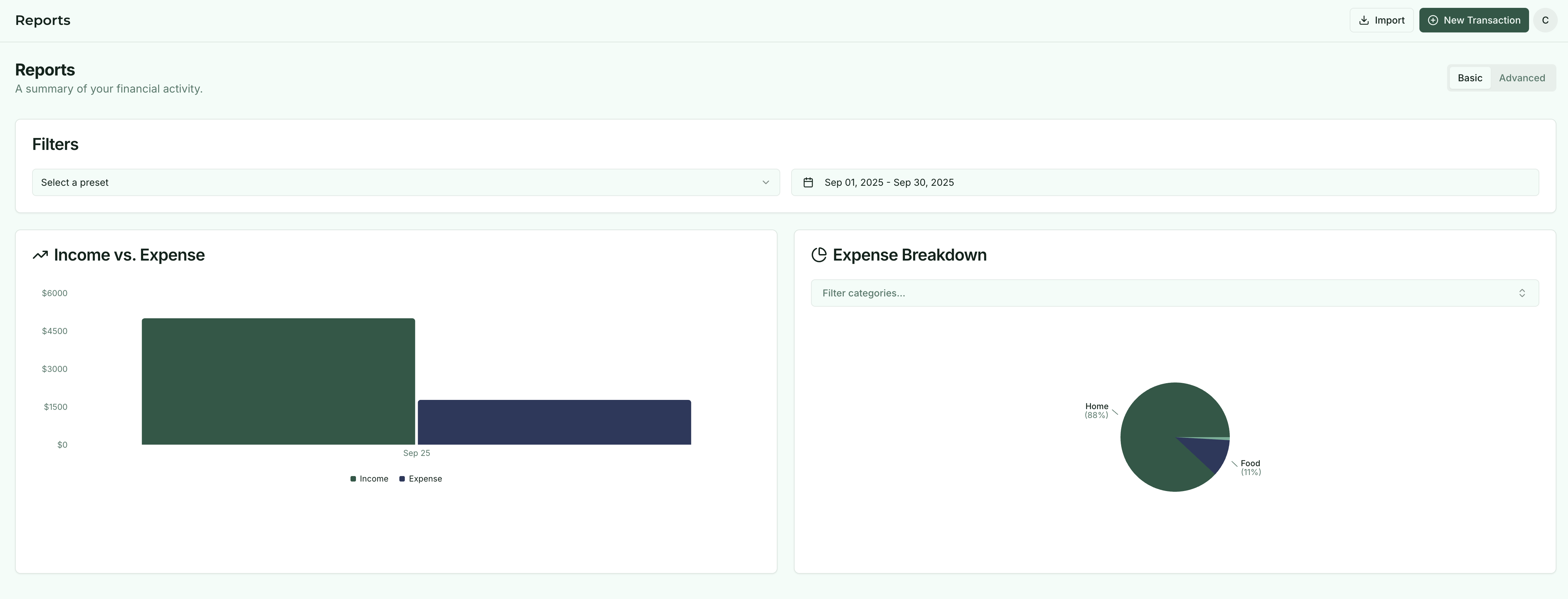Click the Food (11%) pie label
This screenshot has width=1568, height=599.
[x=1251, y=468]
